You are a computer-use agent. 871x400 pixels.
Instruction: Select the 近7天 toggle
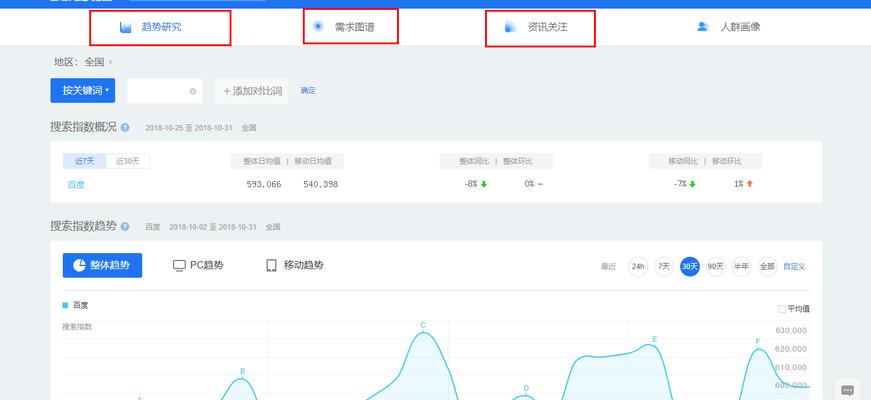(84, 162)
